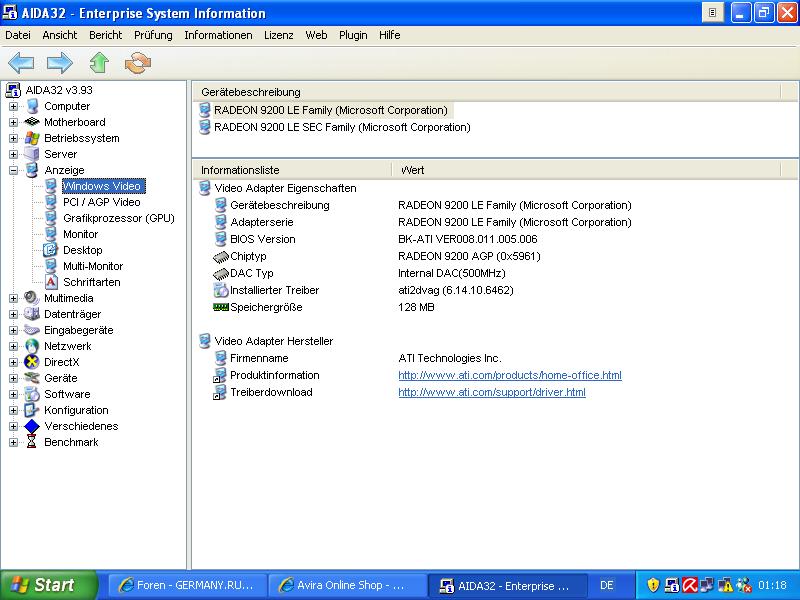Click the Treiberdownload shortcut icon

point(220,392)
